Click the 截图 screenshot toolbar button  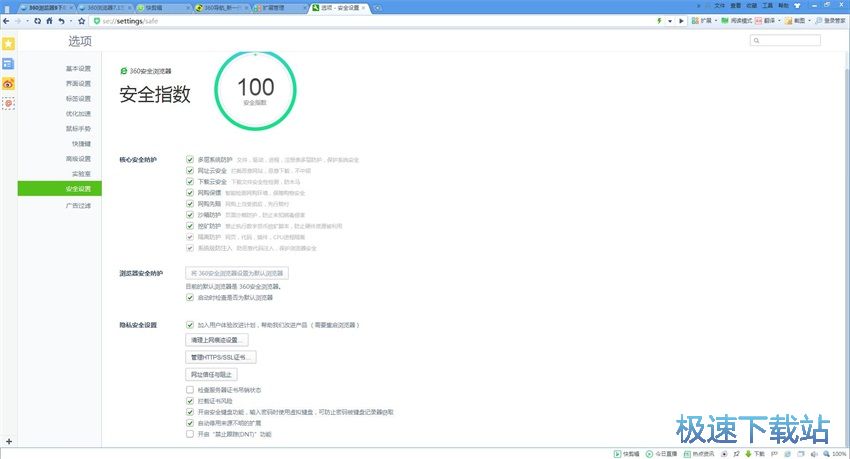795,21
